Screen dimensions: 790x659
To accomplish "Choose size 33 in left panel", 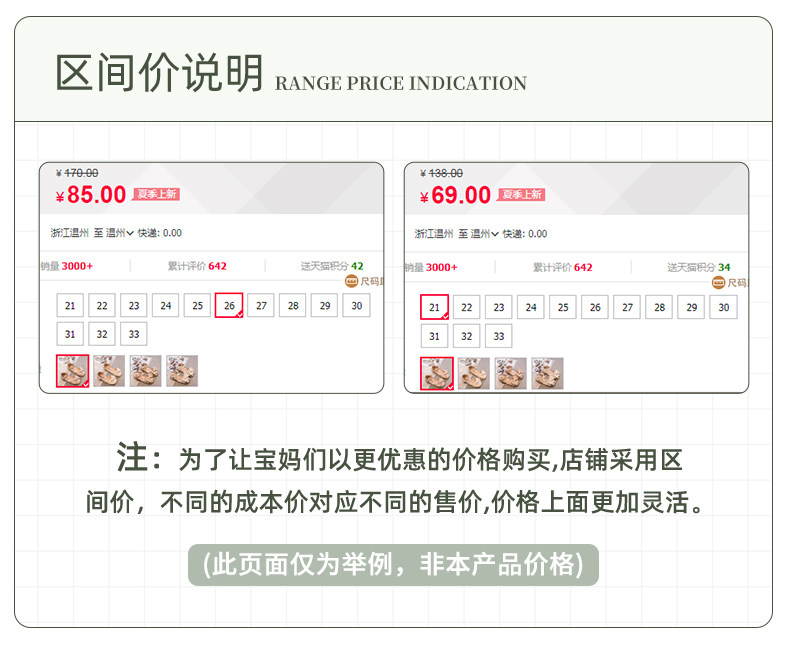I will click(x=133, y=334).
